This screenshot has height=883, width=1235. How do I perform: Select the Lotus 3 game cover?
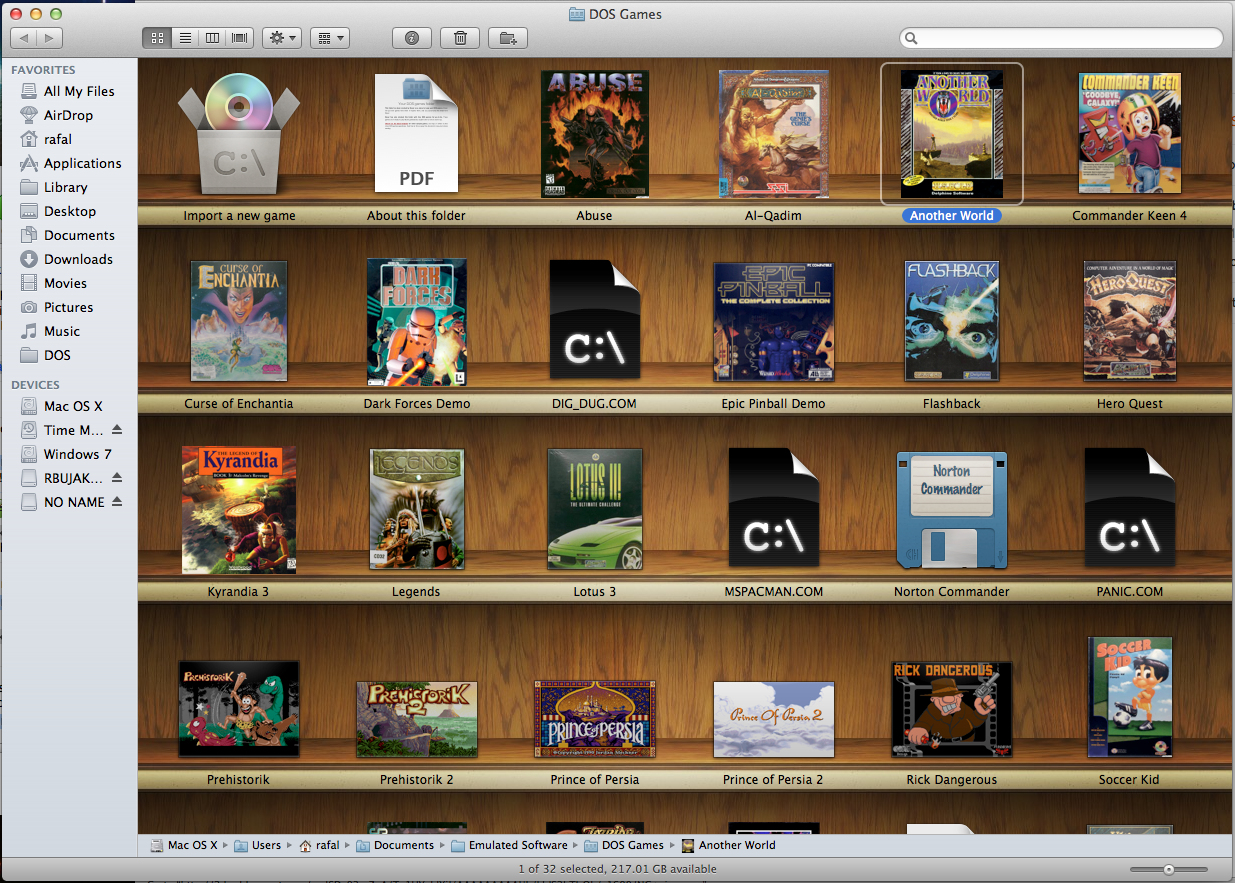594,509
